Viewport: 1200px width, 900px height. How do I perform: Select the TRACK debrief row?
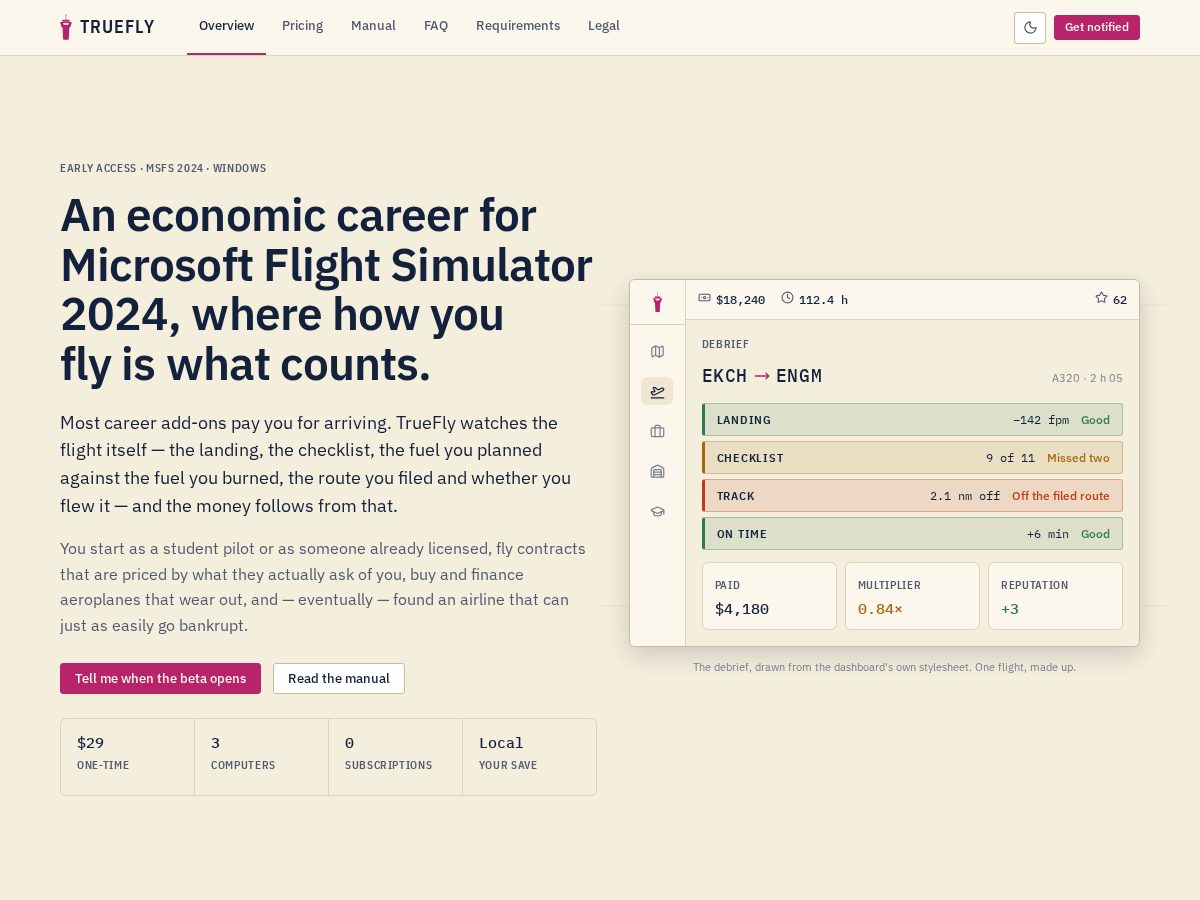[912, 495]
